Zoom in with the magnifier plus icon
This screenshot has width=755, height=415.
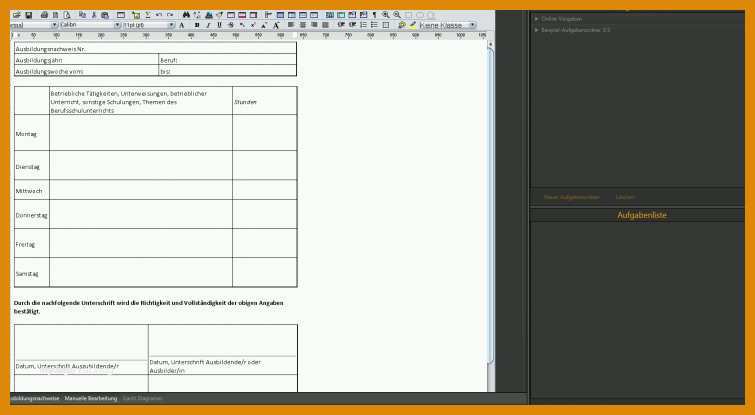click(386, 15)
